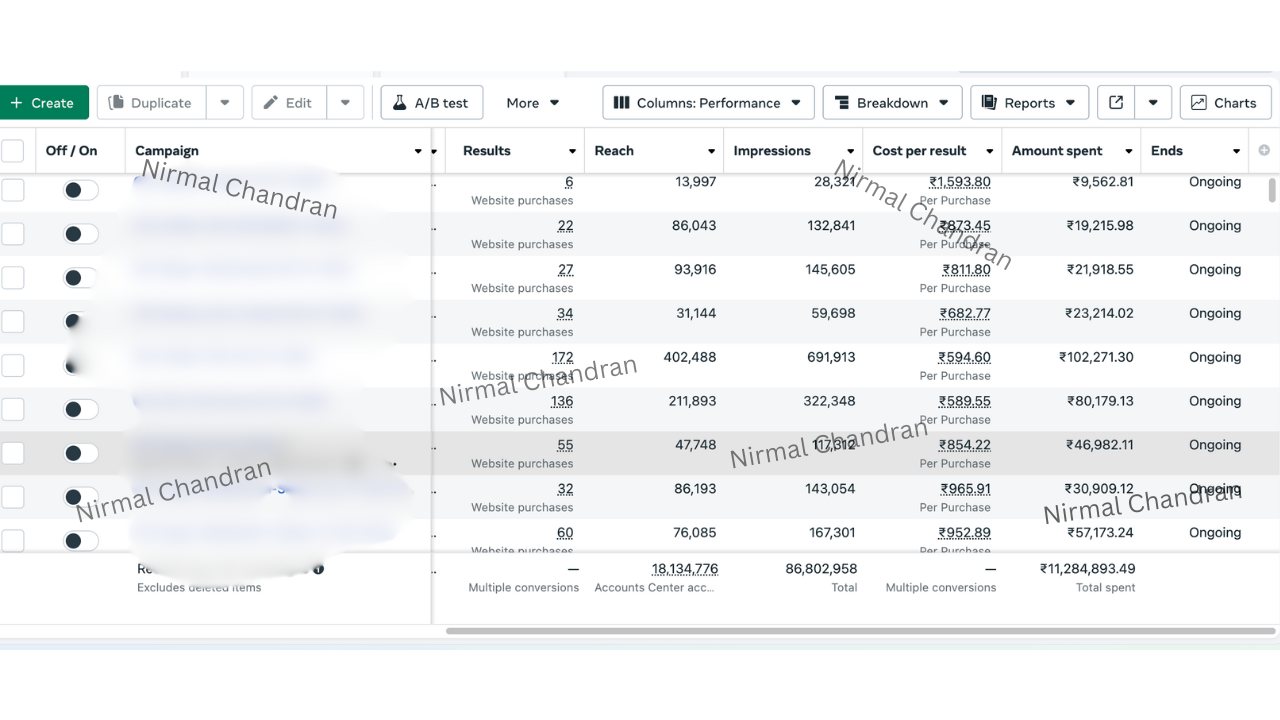Click the A/B test flask button

point(431,103)
